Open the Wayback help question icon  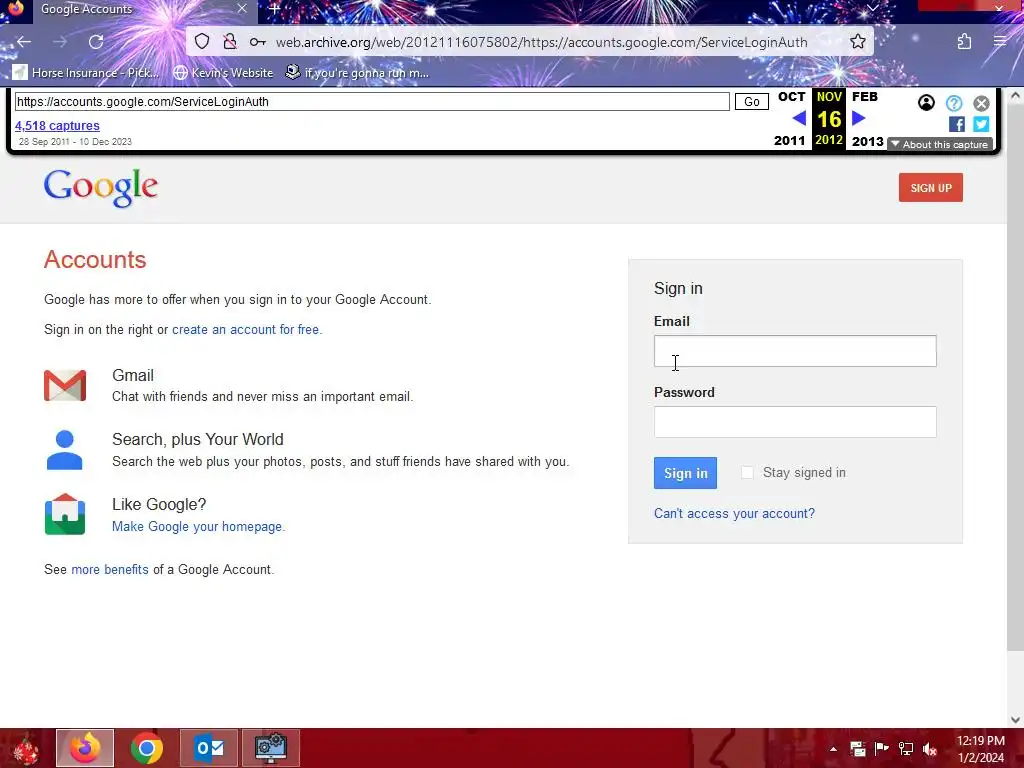[954, 103]
